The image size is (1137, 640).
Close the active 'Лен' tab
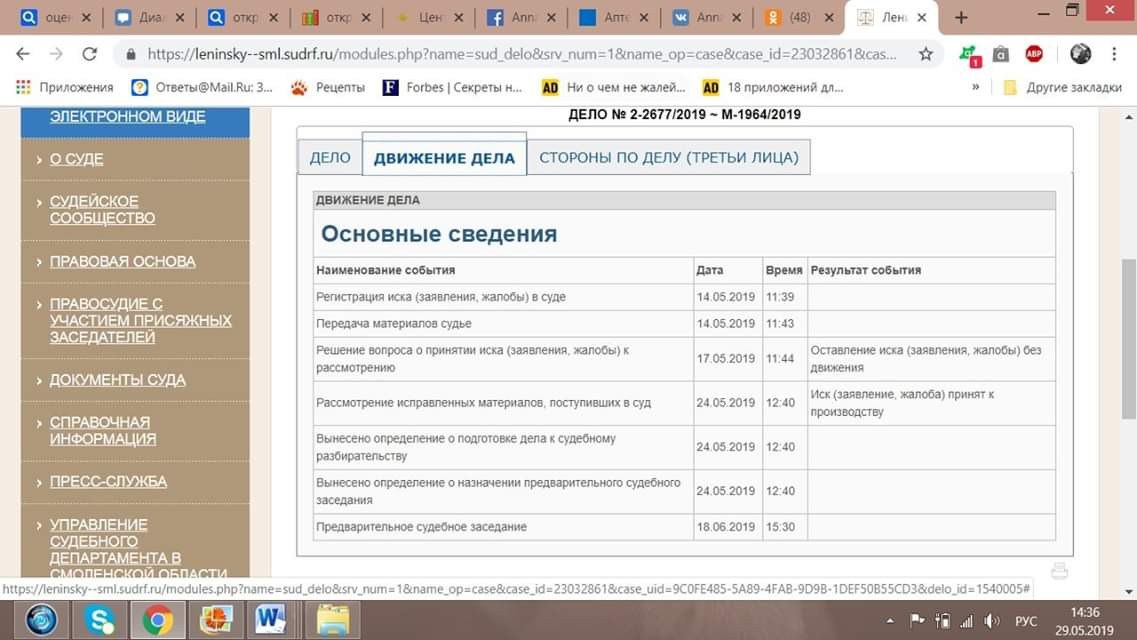pyautogui.click(x=922, y=17)
